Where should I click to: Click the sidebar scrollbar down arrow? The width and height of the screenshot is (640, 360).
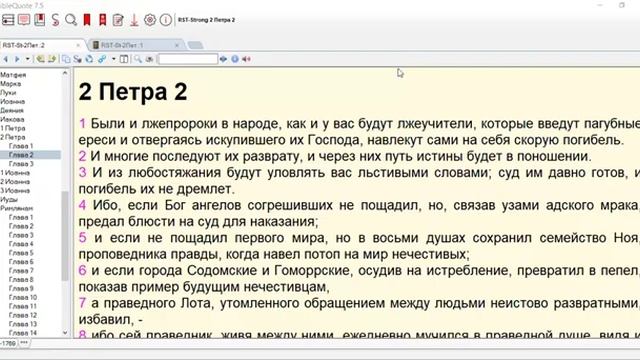[65, 333]
